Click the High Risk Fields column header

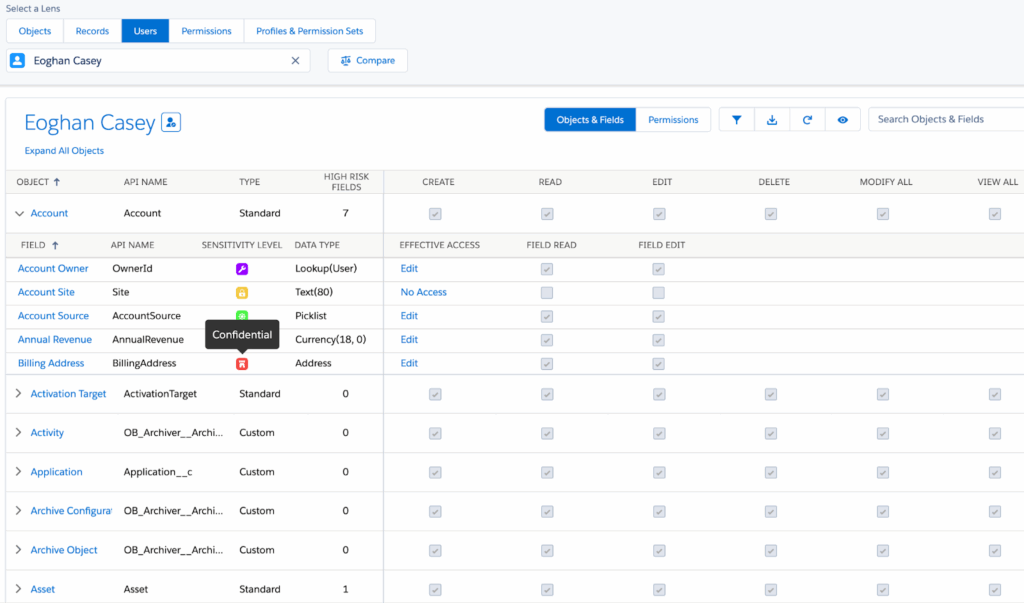(x=346, y=182)
